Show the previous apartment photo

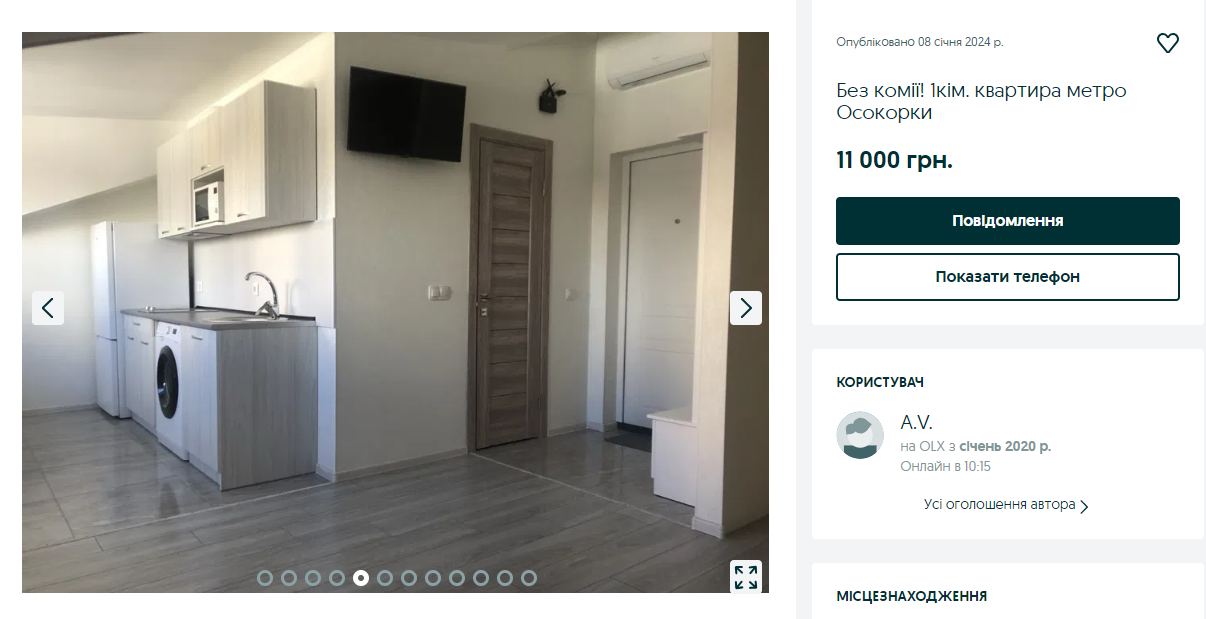[48, 308]
